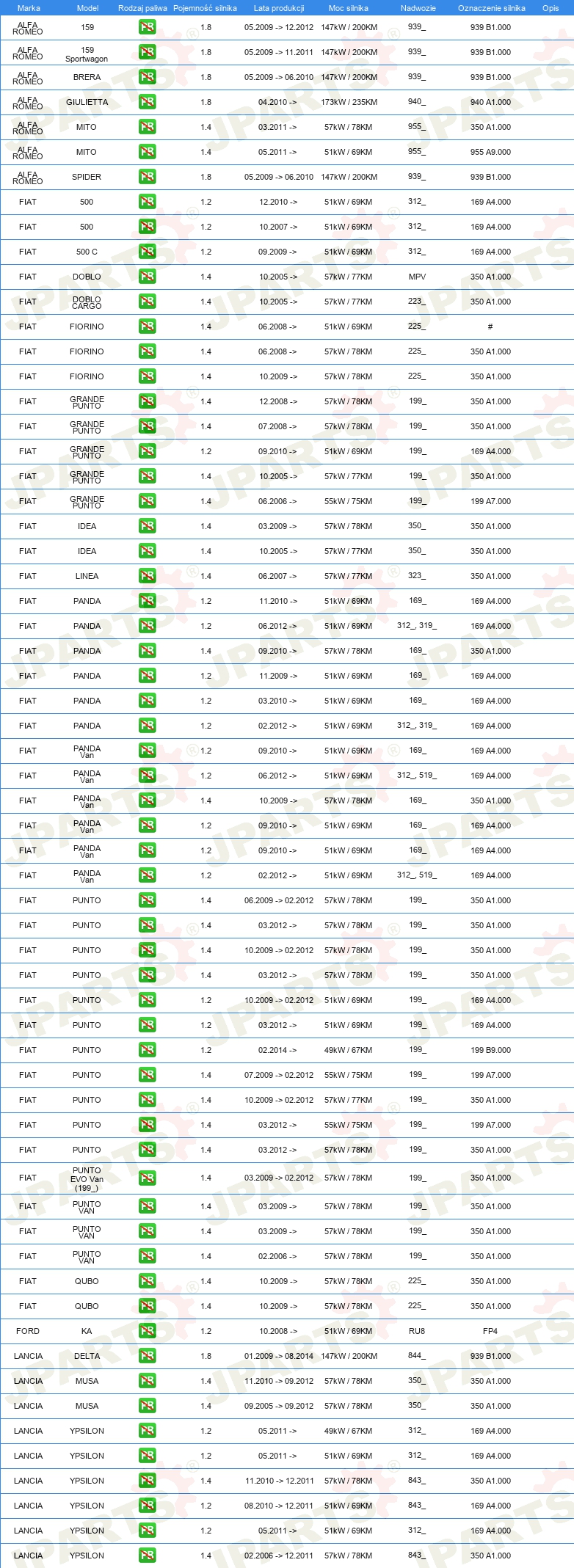Click the fuel icon in the FIAT DOBLO CARGO row
The image size is (574, 1568).
(147, 302)
